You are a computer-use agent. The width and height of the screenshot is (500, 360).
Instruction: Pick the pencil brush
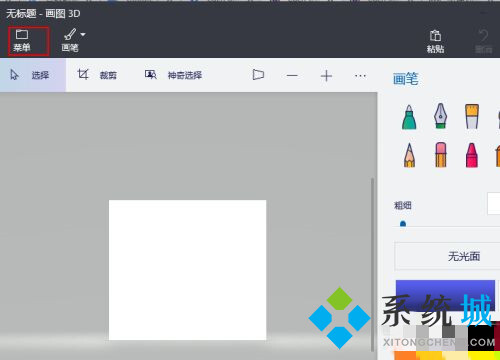coord(409,155)
